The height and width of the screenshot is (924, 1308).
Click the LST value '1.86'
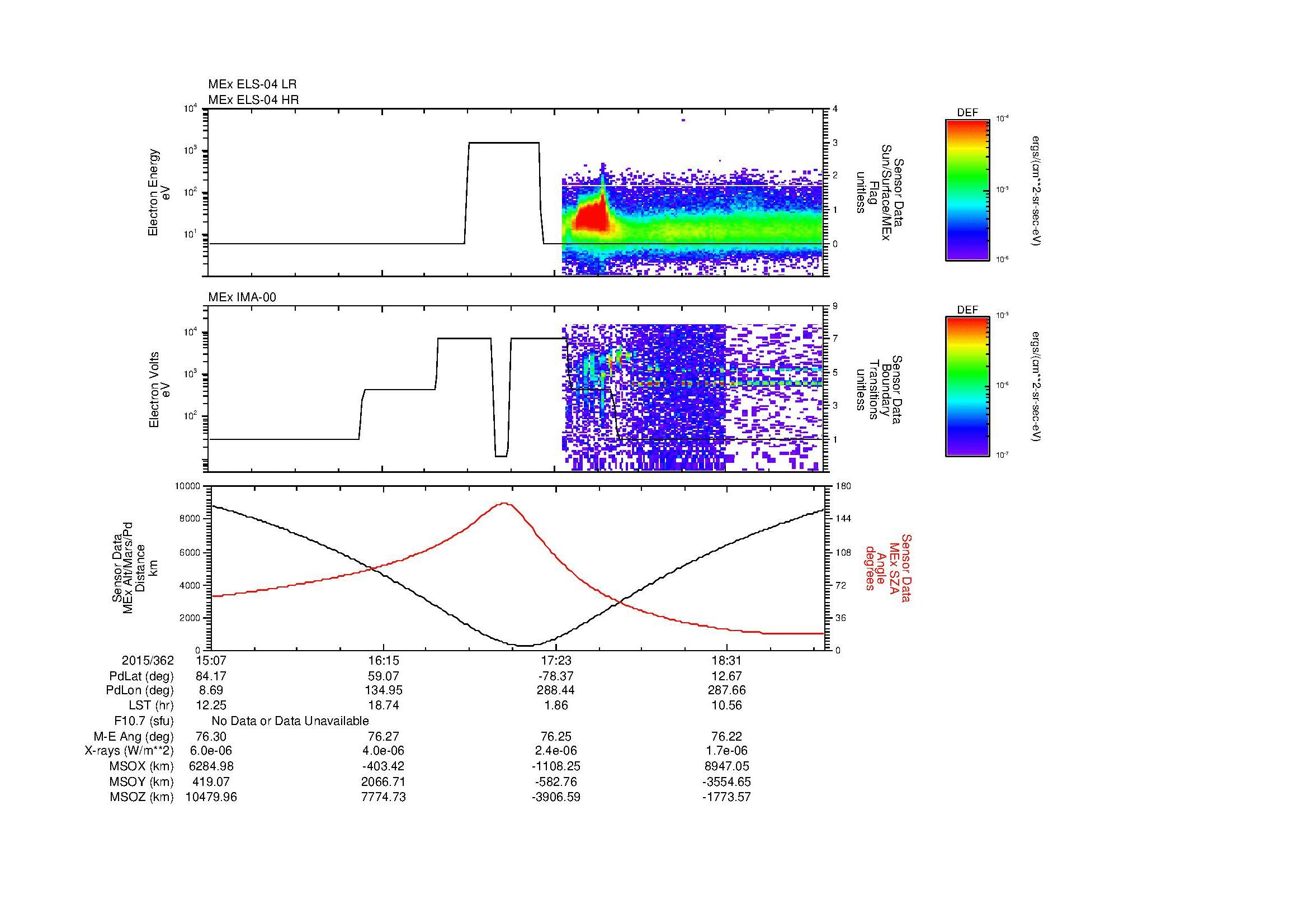pyautogui.click(x=555, y=705)
